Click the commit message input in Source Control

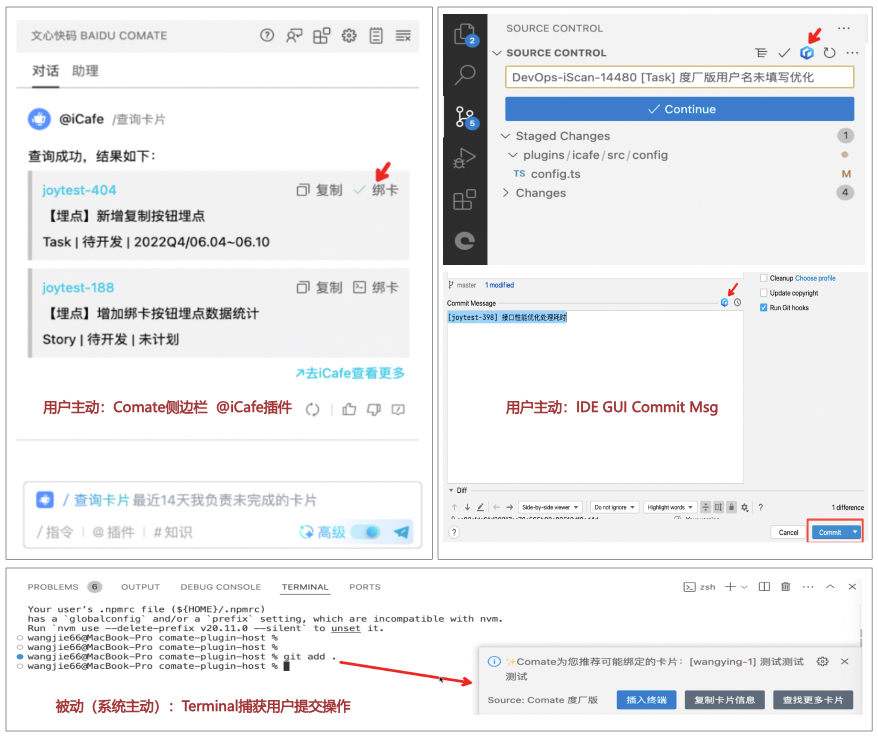(679, 77)
